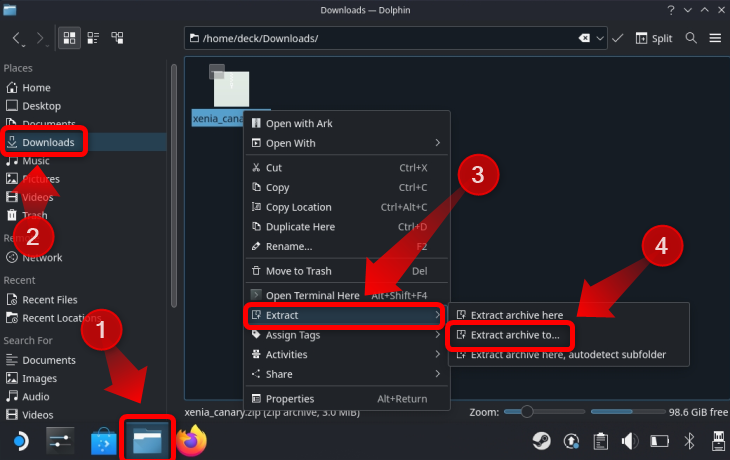Choose Duplicate Here

point(347,227)
